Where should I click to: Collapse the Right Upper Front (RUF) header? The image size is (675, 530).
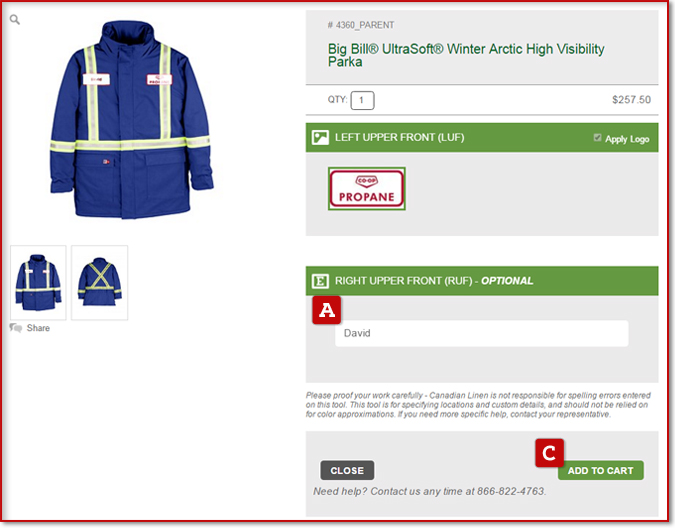482,281
